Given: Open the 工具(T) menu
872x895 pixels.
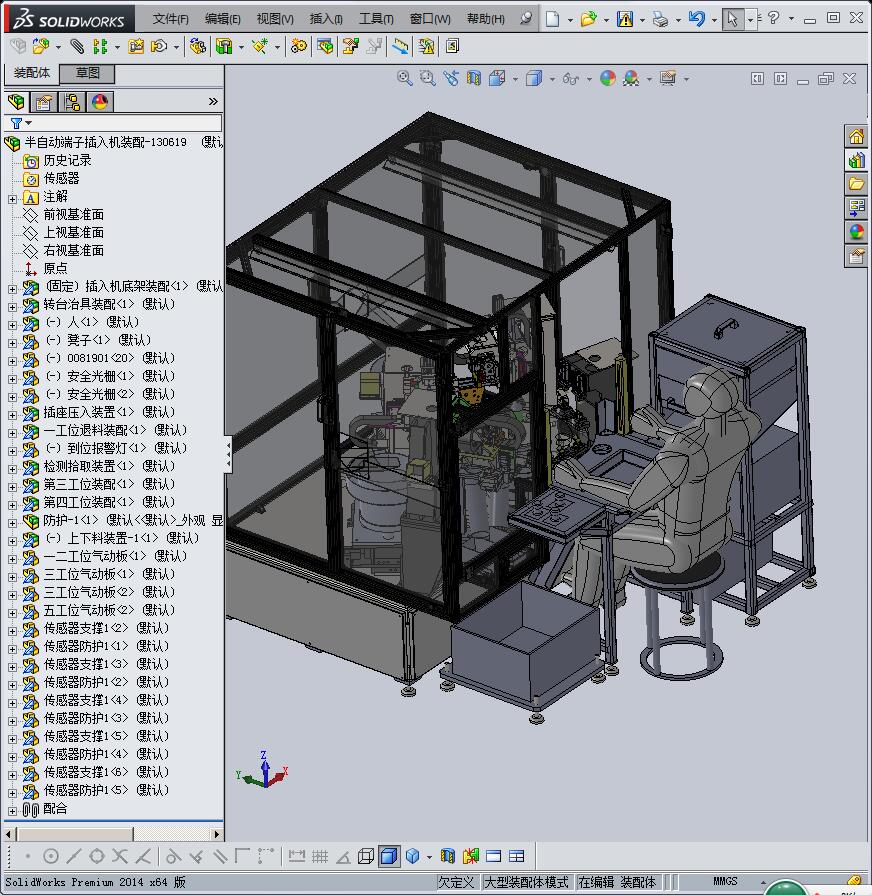Looking at the screenshot, I should pos(376,19).
